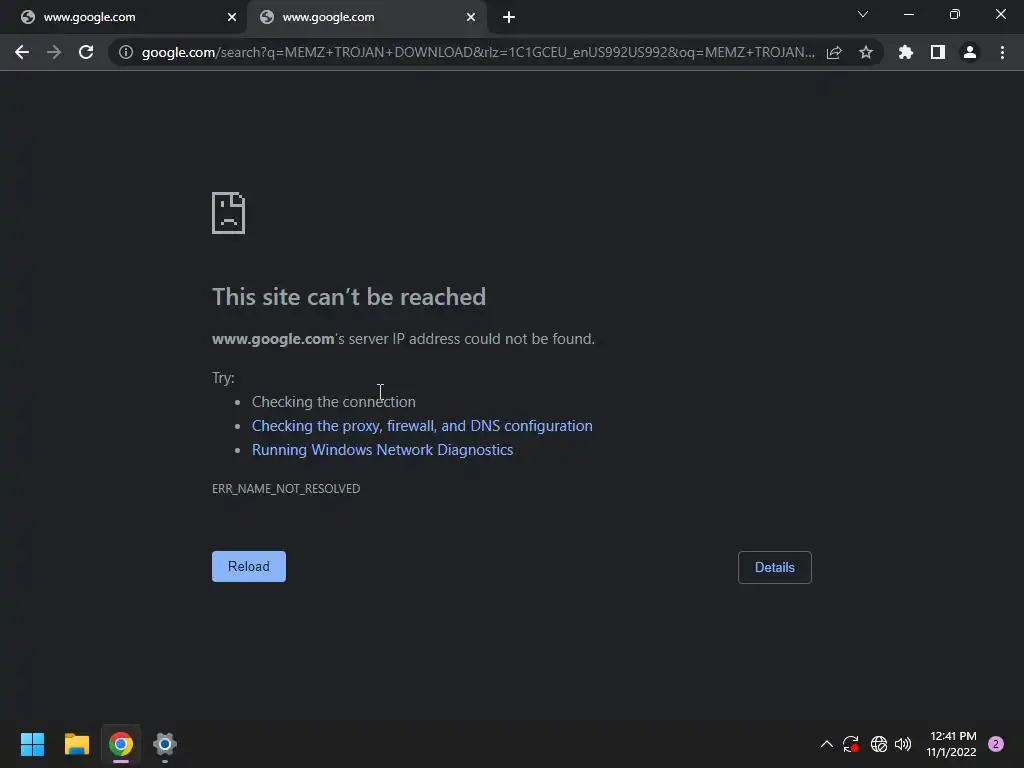Restore down the Chrome window
1024x768 pixels.
[x=955, y=14]
